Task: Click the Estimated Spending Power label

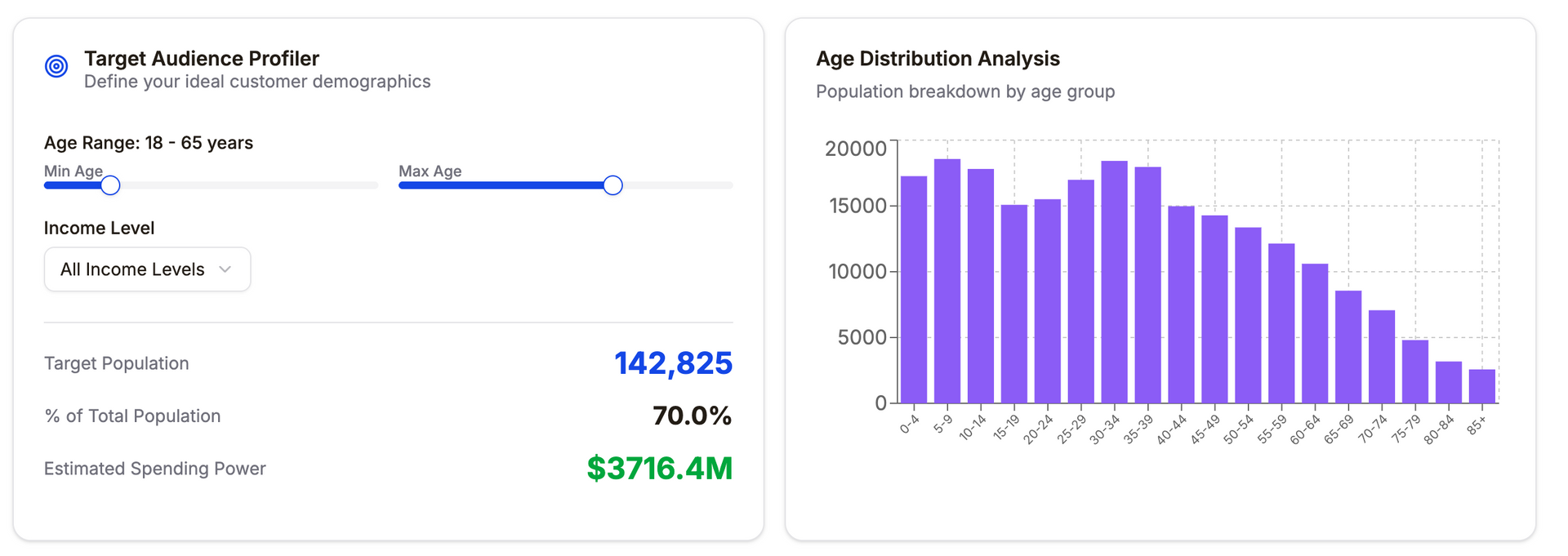Action: point(155,469)
